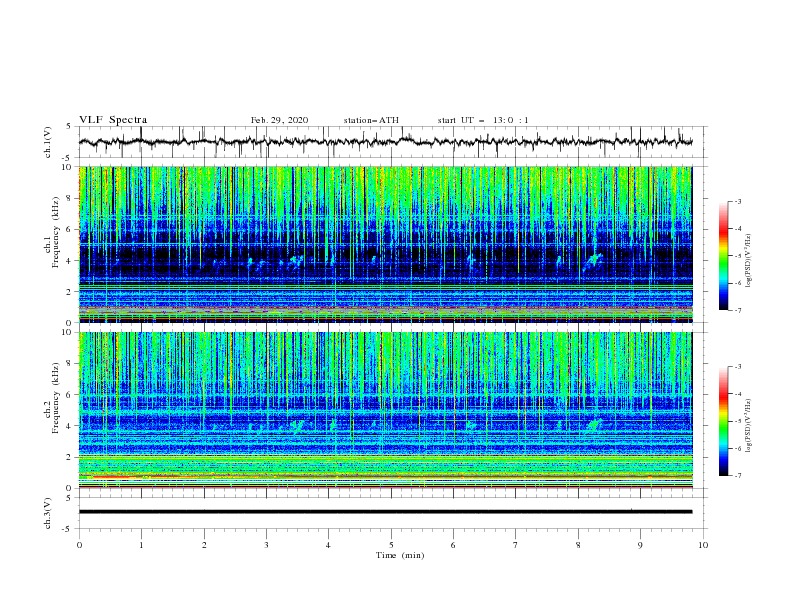Click the time axis tick label "10"
Screen dimensions: 792x612
coord(703,545)
